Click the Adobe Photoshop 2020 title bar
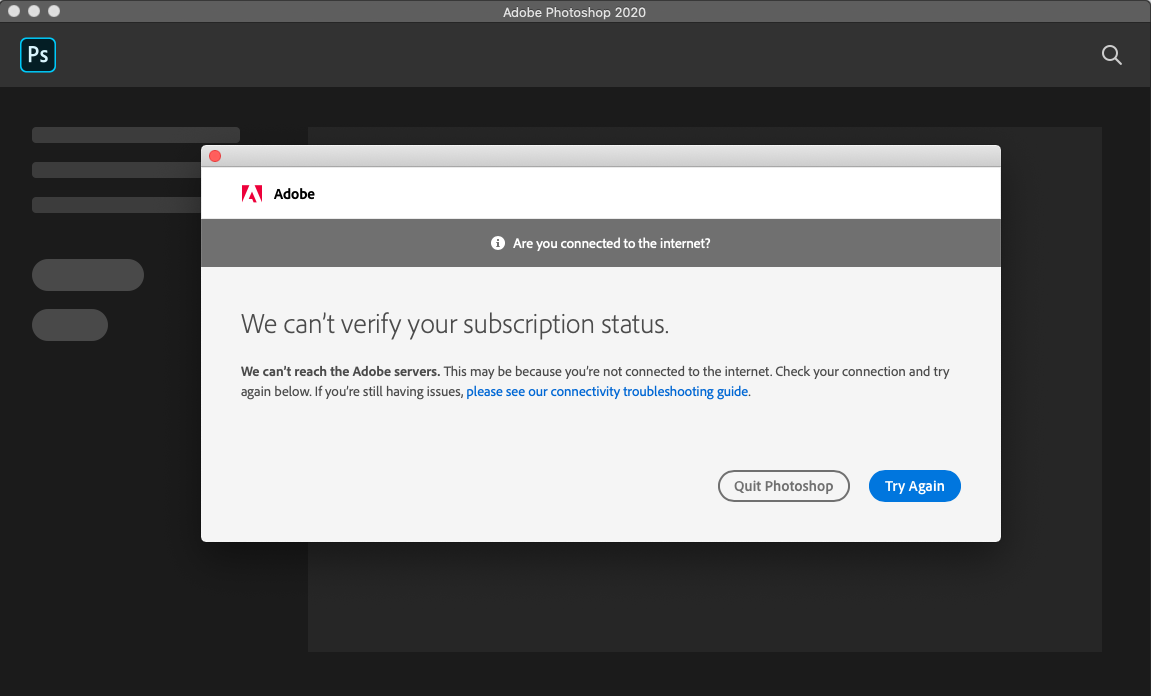Image resolution: width=1151 pixels, height=696 pixels. [x=575, y=12]
